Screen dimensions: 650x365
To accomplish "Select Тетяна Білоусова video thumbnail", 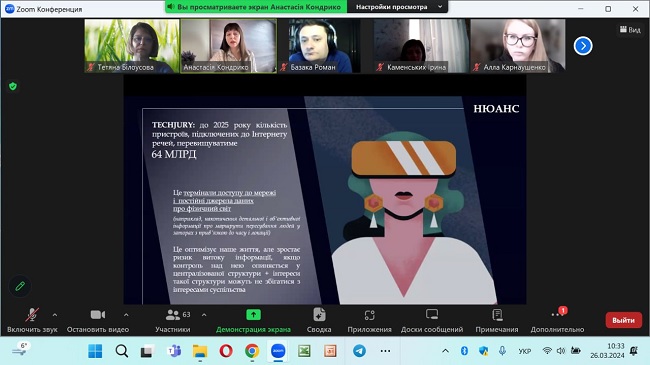I will [132, 46].
